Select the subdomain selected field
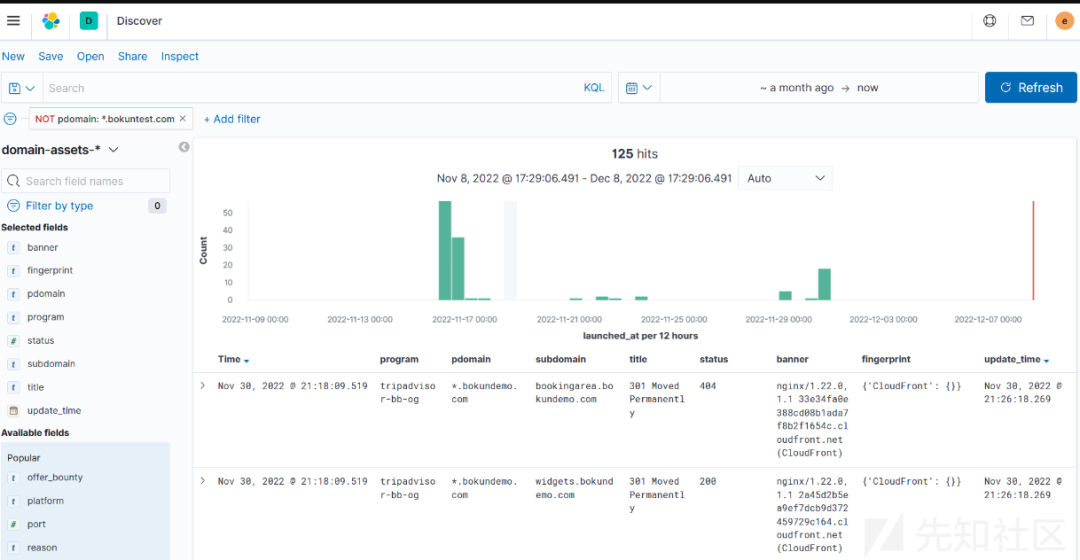1080x560 pixels. point(51,364)
